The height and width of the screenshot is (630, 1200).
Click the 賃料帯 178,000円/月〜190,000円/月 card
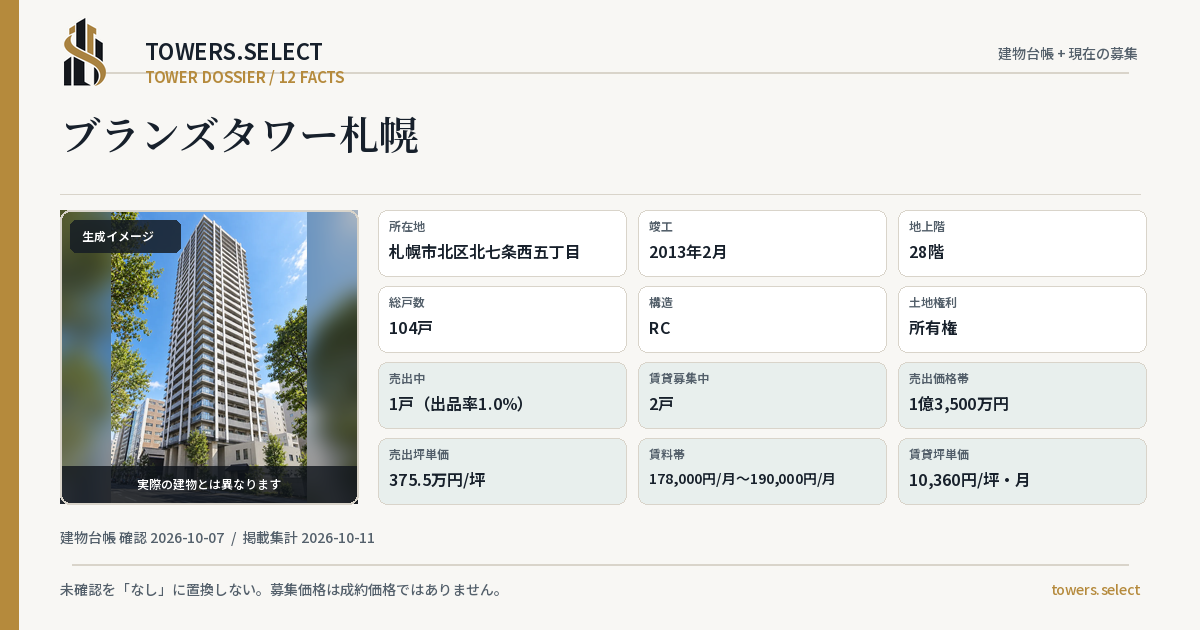(x=762, y=471)
